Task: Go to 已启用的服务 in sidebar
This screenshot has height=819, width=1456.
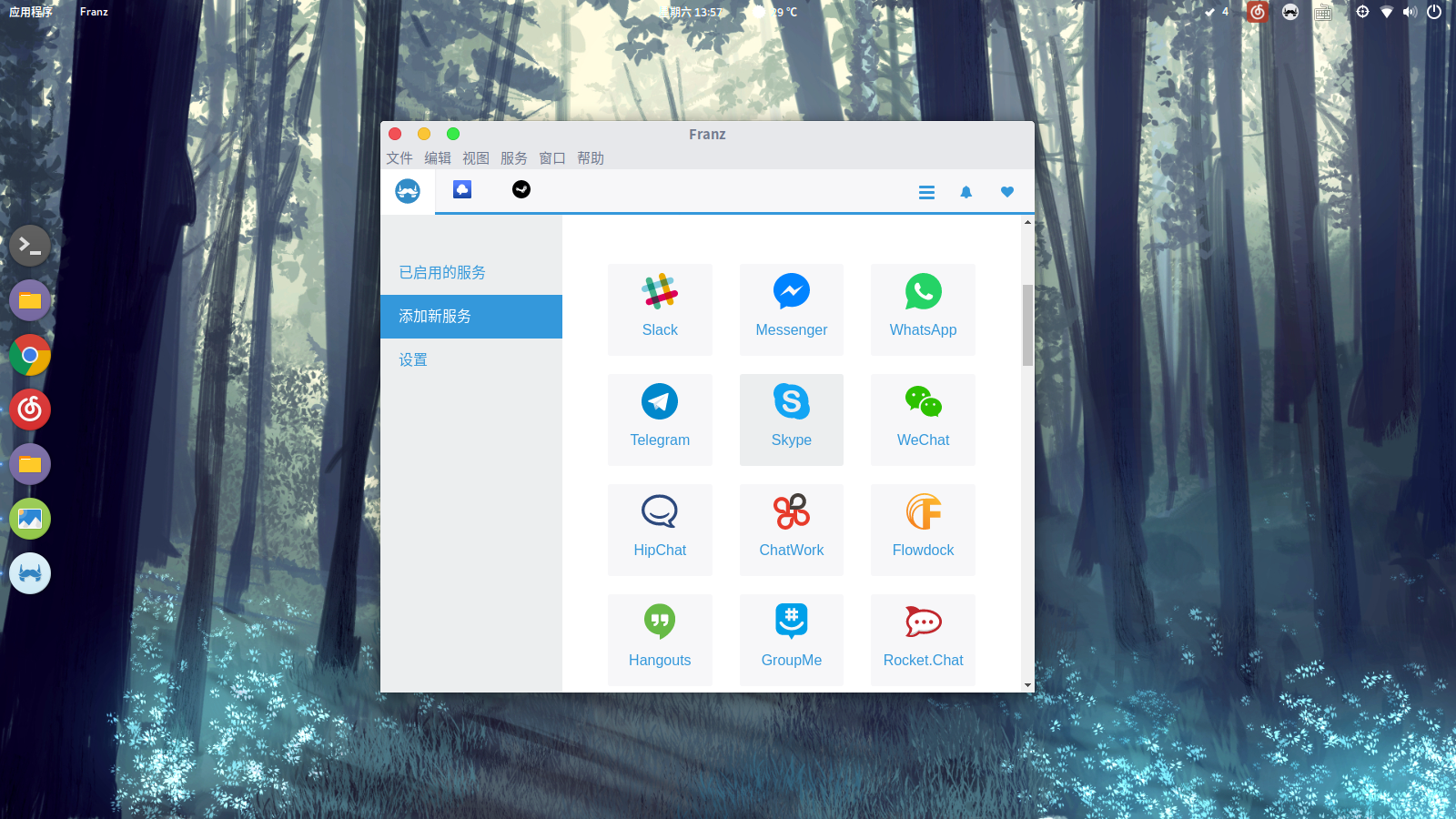Action: tap(442, 273)
